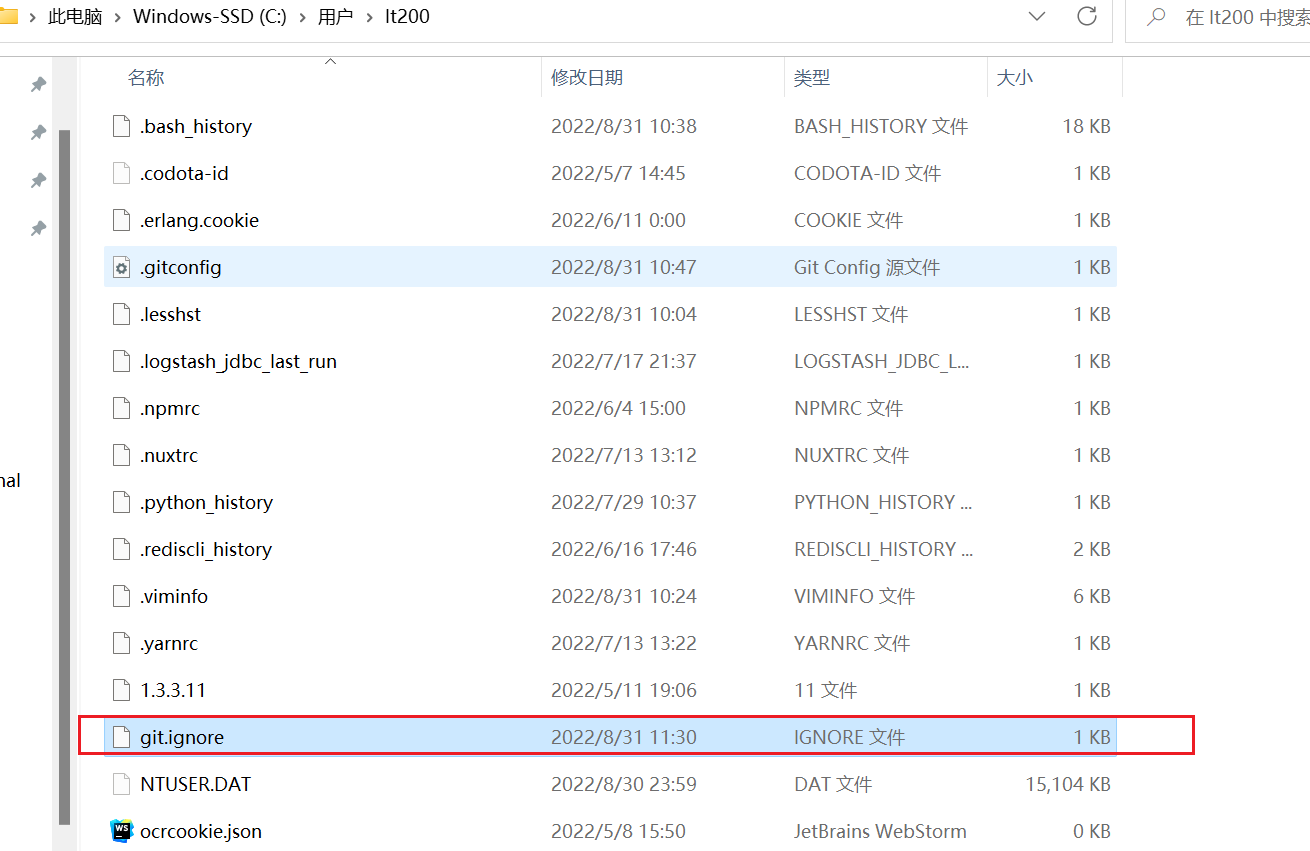Expand the chevron after 用户 breadcrumb
1310x851 pixels.
[369, 17]
